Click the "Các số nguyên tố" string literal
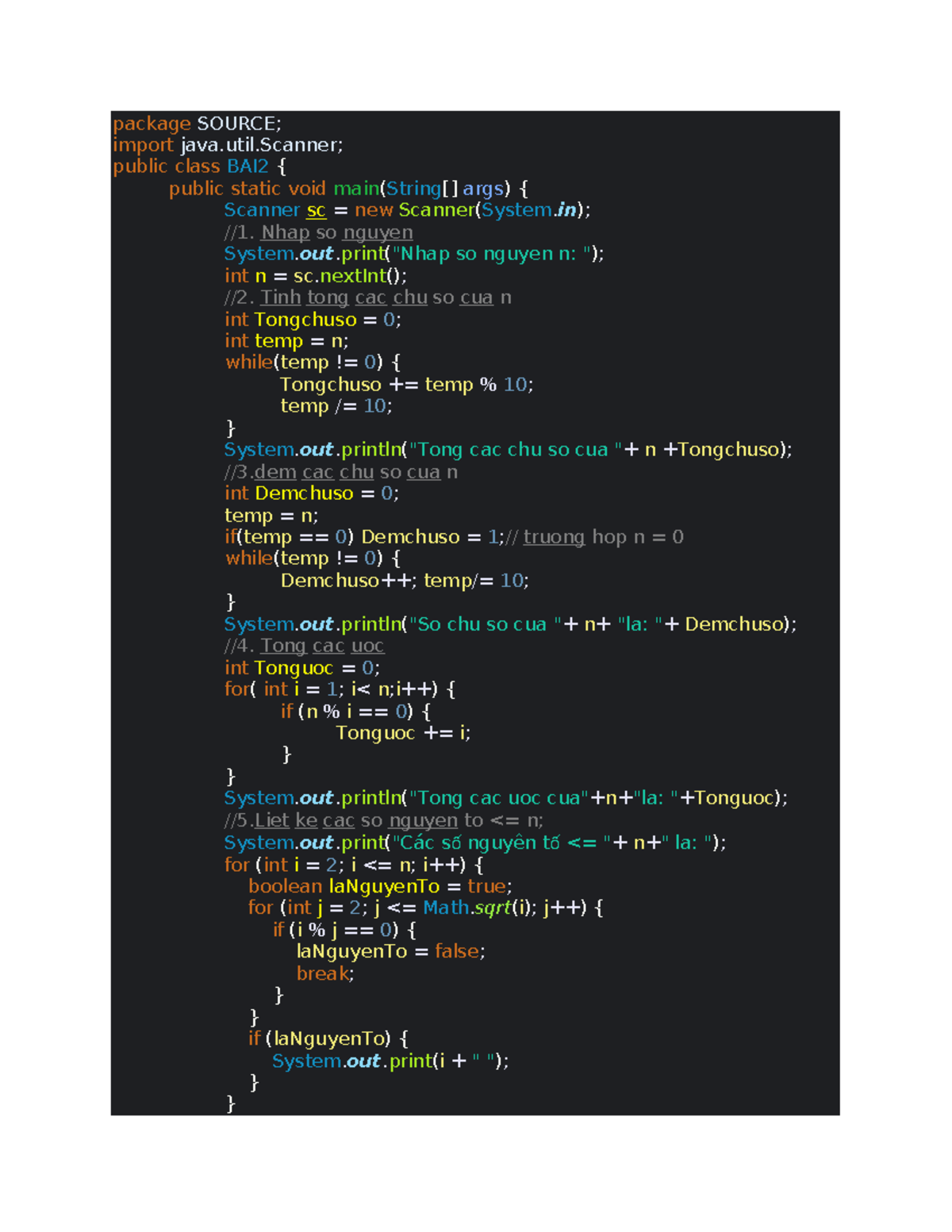 [x=476, y=842]
